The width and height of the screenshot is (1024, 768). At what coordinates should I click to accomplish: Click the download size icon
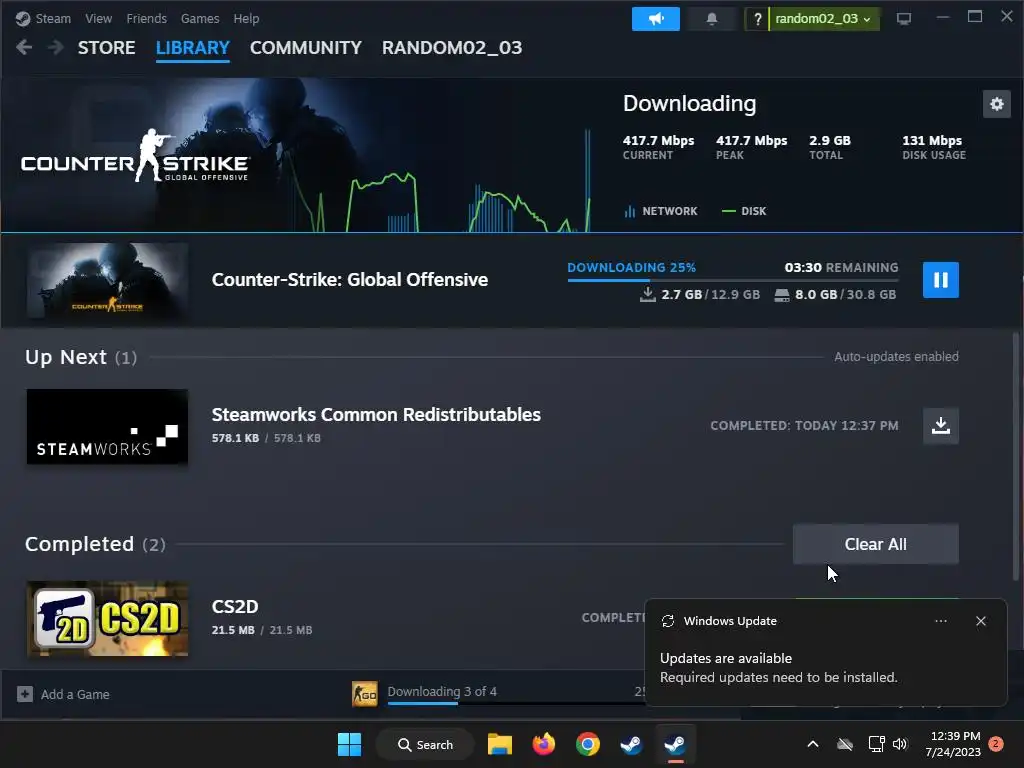point(647,294)
